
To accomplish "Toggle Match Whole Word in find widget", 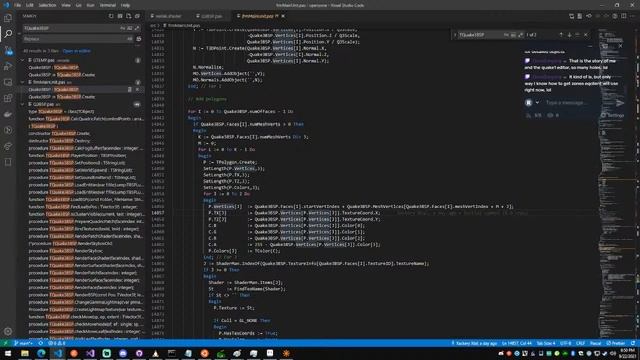I will point(513,35).
